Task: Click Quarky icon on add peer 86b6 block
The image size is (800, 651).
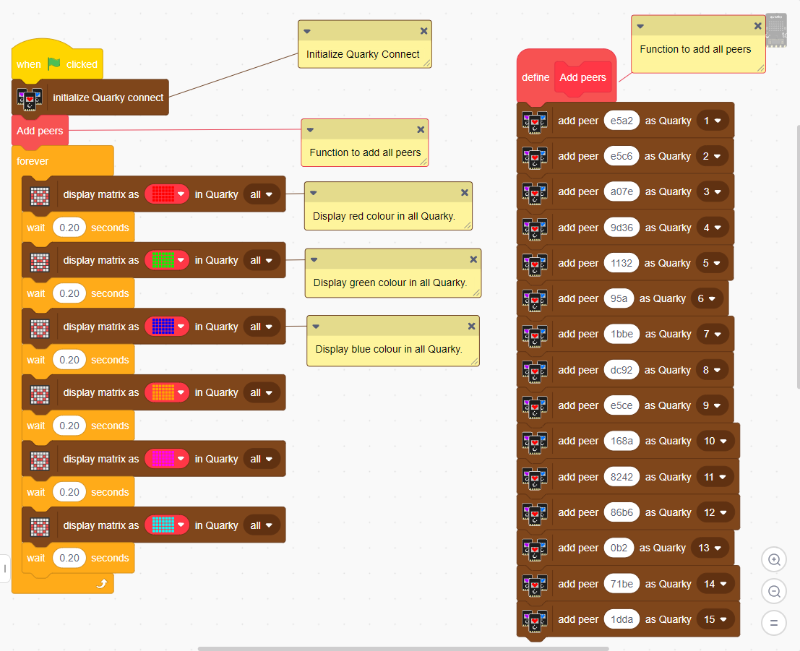Action: click(535, 513)
